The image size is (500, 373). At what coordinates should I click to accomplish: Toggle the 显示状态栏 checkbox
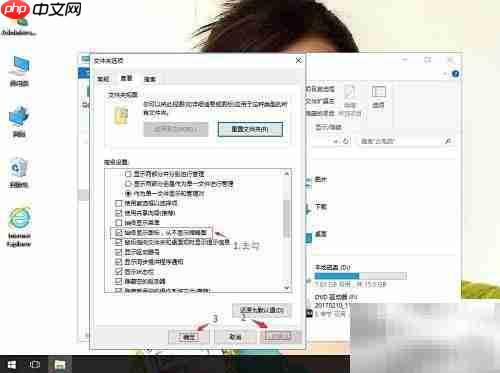point(118,271)
